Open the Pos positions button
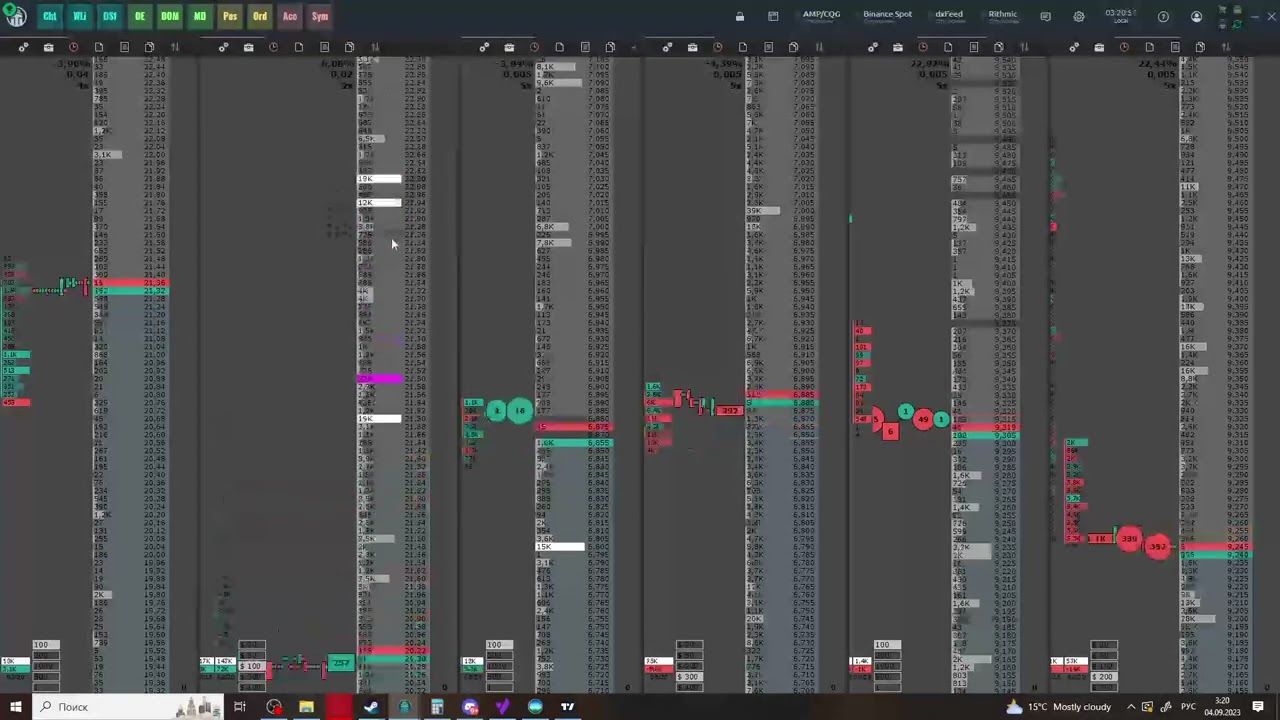1280x720 pixels. pyautogui.click(x=229, y=16)
